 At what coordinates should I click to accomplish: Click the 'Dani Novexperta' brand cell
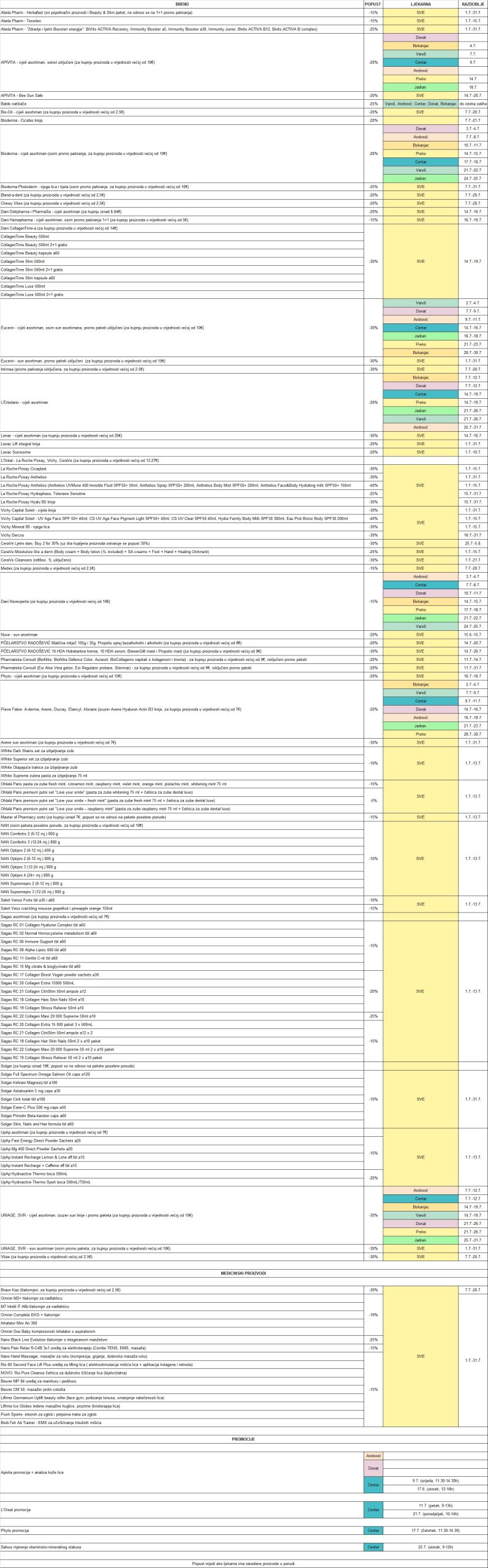181,601
